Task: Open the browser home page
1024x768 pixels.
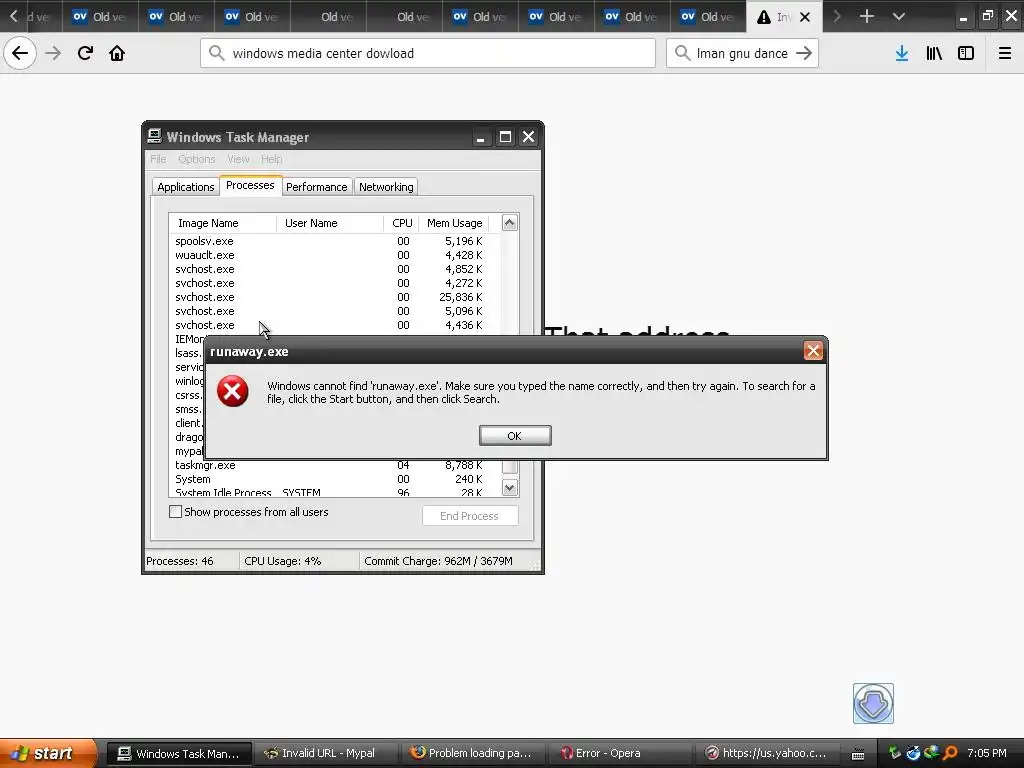Action: 117,53
